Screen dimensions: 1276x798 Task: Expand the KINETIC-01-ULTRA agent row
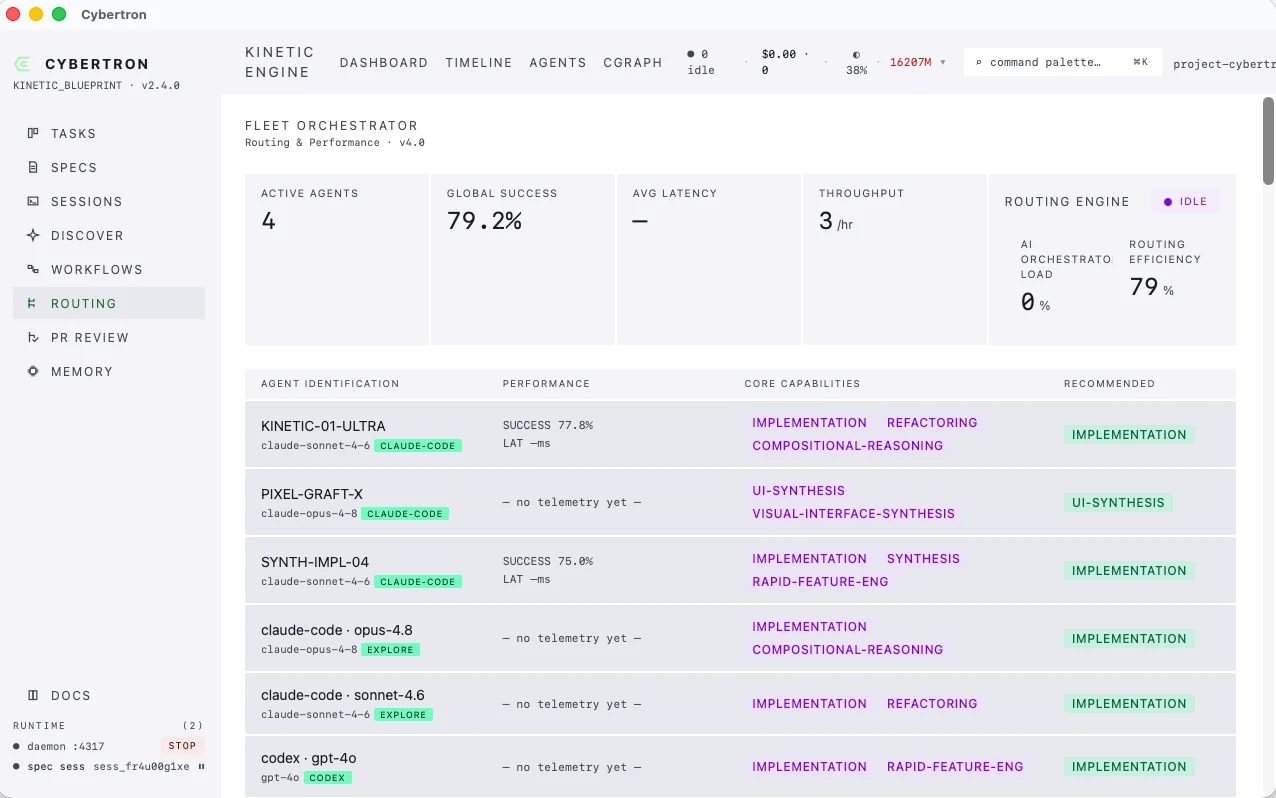(x=740, y=434)
